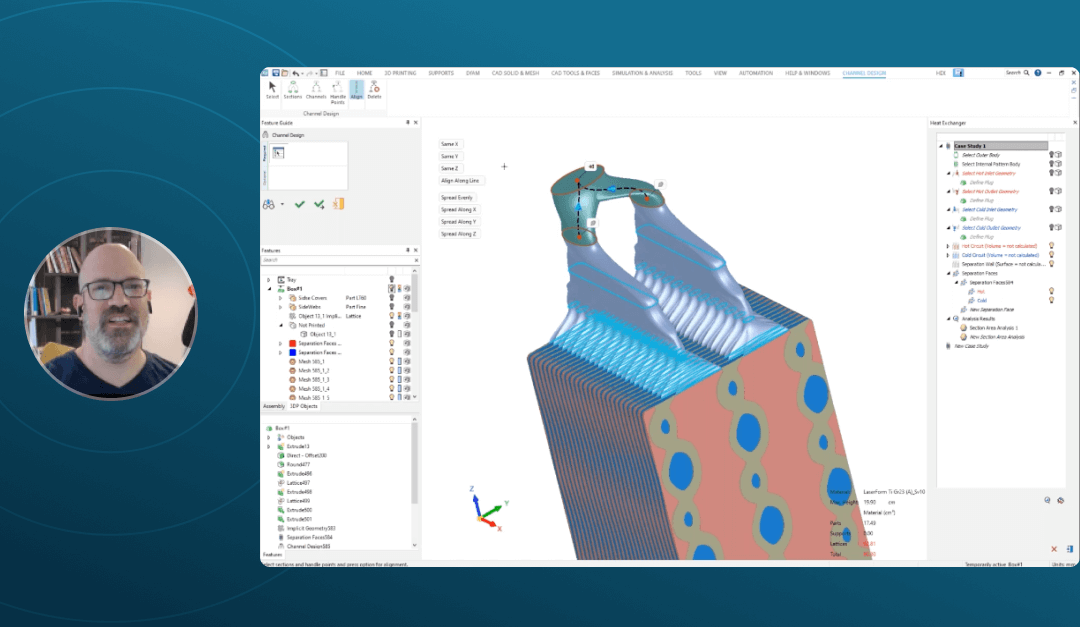This screenshot has height=627, width=1080.
Task: Toggle visibility bulb of Hot Circuit
Action: tap(1052, 245)
